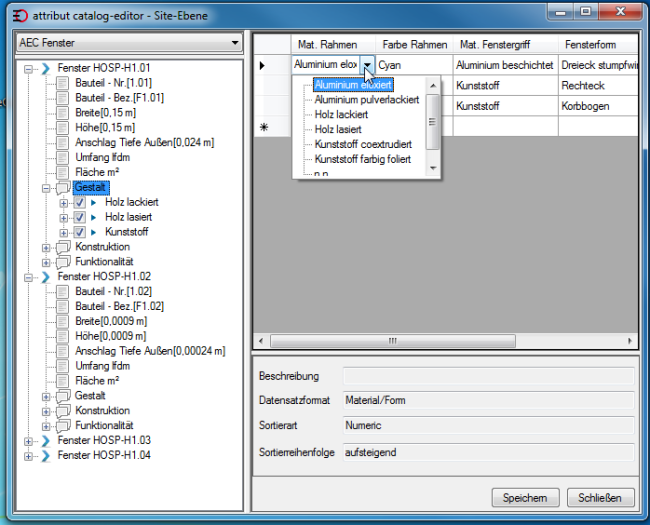Click the folder icon next to Funktionalität under HOSP-H1.02

[63, 426]
